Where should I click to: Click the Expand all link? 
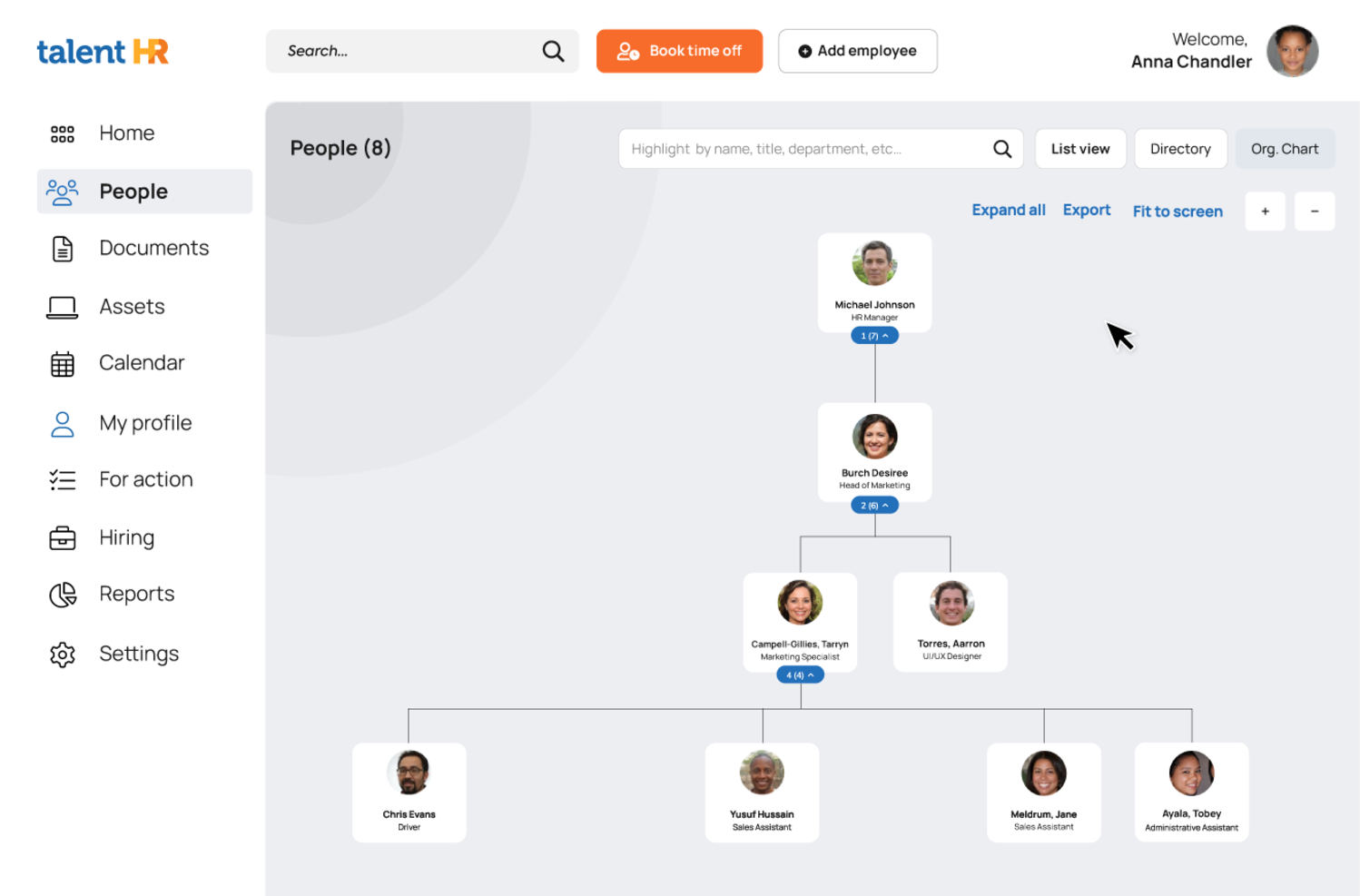pos(1008,211)
